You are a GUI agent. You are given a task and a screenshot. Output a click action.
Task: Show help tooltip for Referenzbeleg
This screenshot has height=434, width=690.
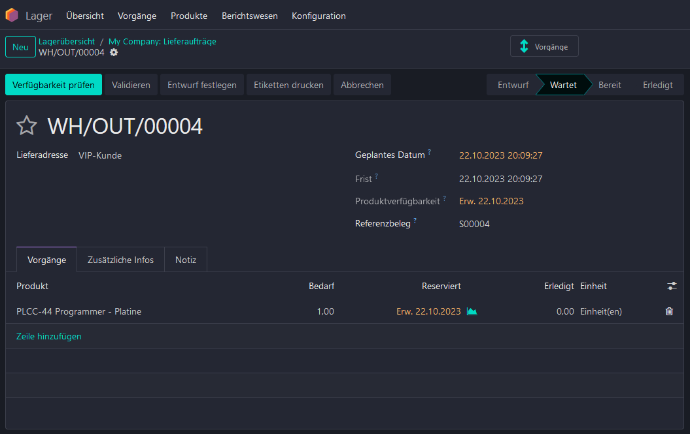point(415,221)
